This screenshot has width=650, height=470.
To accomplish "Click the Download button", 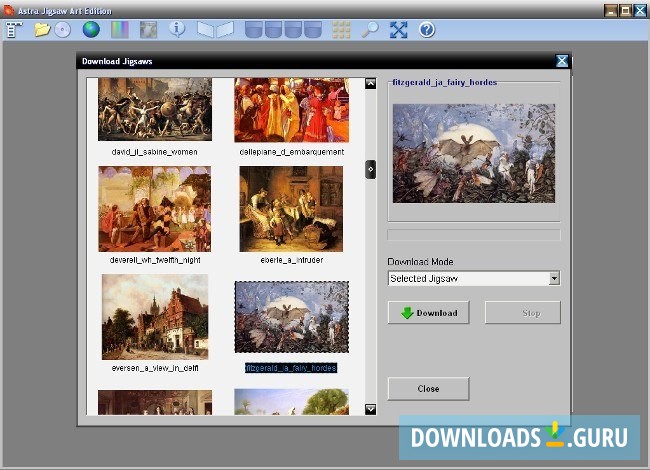I will coord(429,313).
